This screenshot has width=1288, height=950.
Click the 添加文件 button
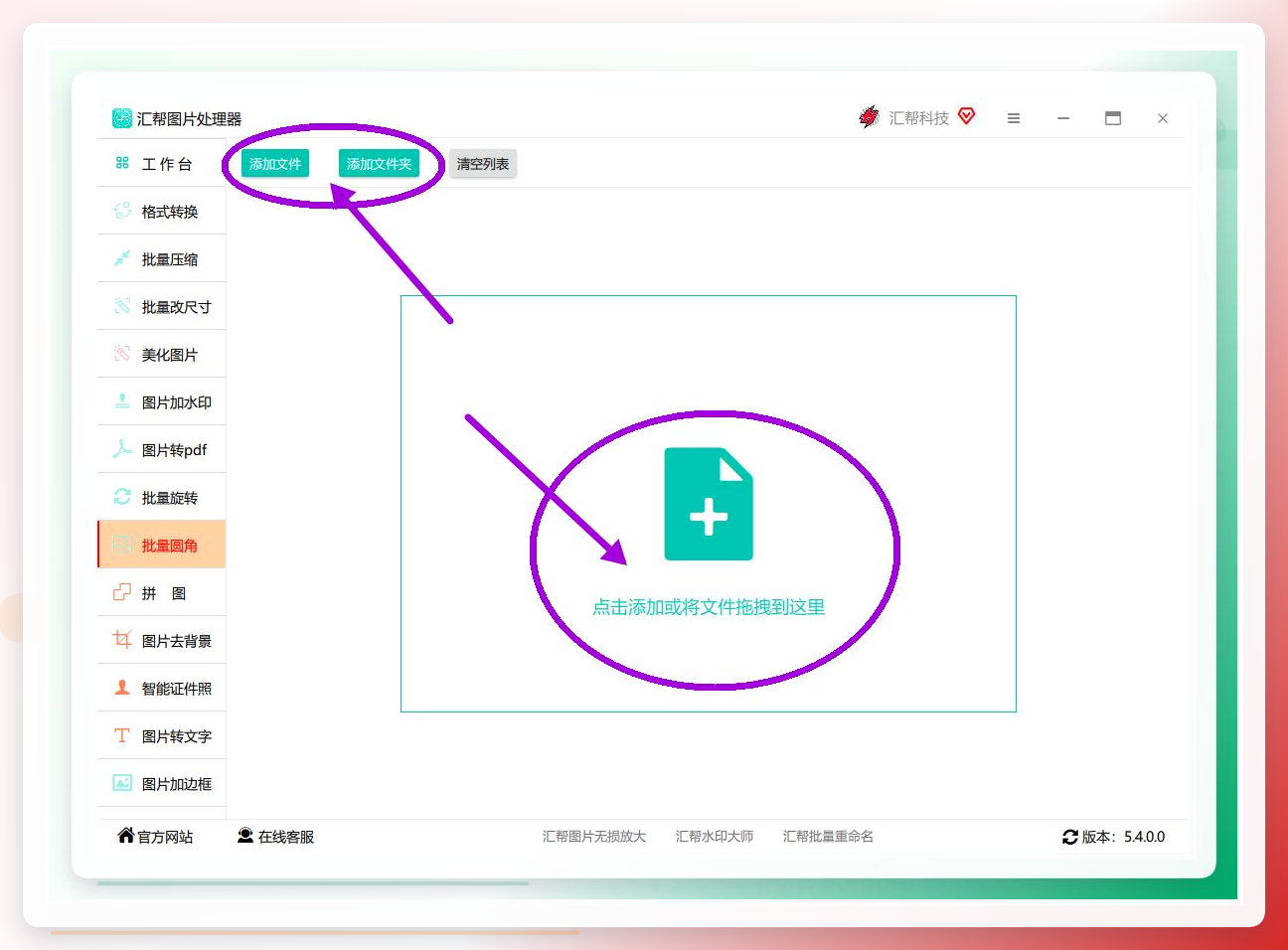tap(275, 164)
